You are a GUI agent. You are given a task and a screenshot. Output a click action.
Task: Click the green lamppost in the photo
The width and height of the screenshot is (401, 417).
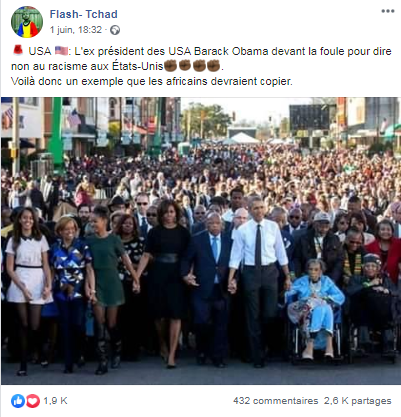click(x=57, y=135)
